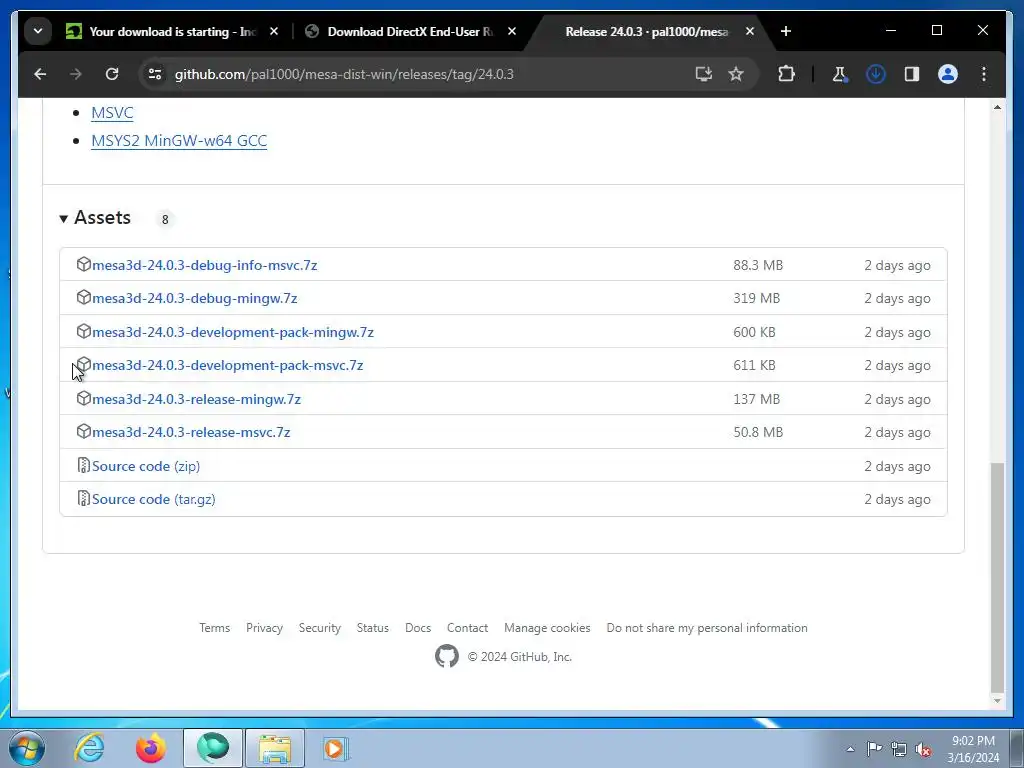The height and width of the screenshot is (768, 1024).
Task: Open the MSYS2 MinGW-w64 GCC link
Action: click(179, 141)
